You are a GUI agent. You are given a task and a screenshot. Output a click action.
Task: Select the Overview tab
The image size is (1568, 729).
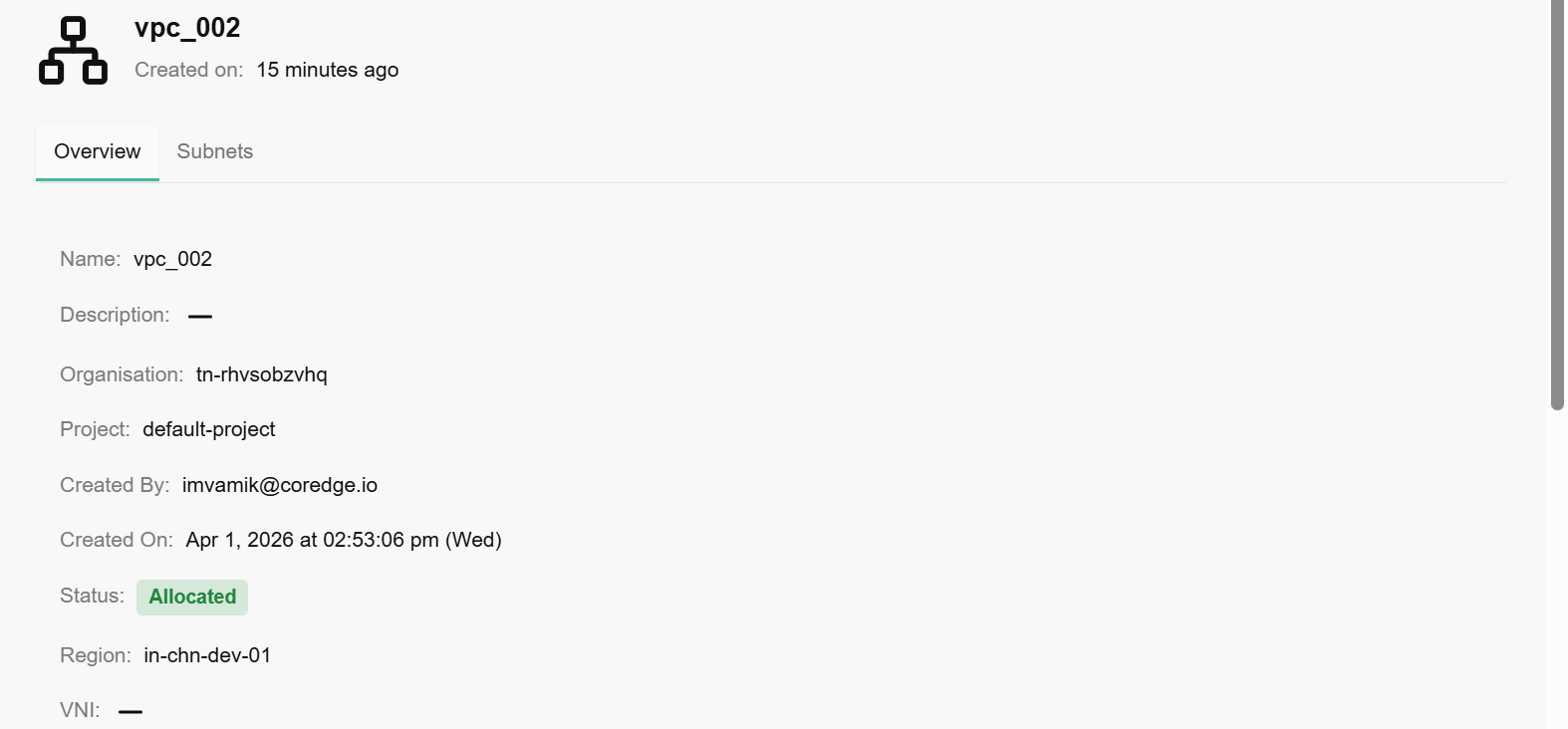(x=98, y=151)
